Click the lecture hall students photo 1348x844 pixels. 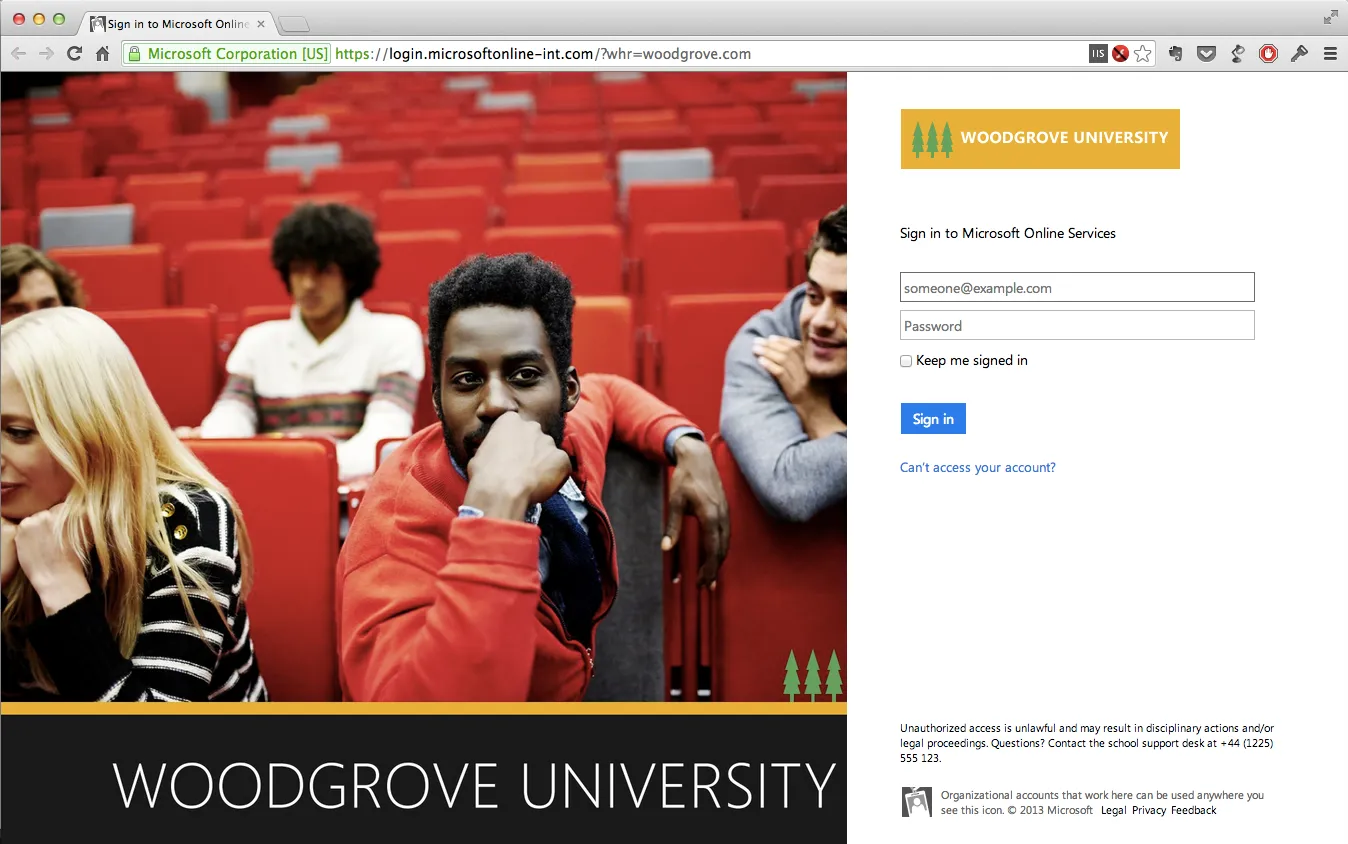point(424,386)
